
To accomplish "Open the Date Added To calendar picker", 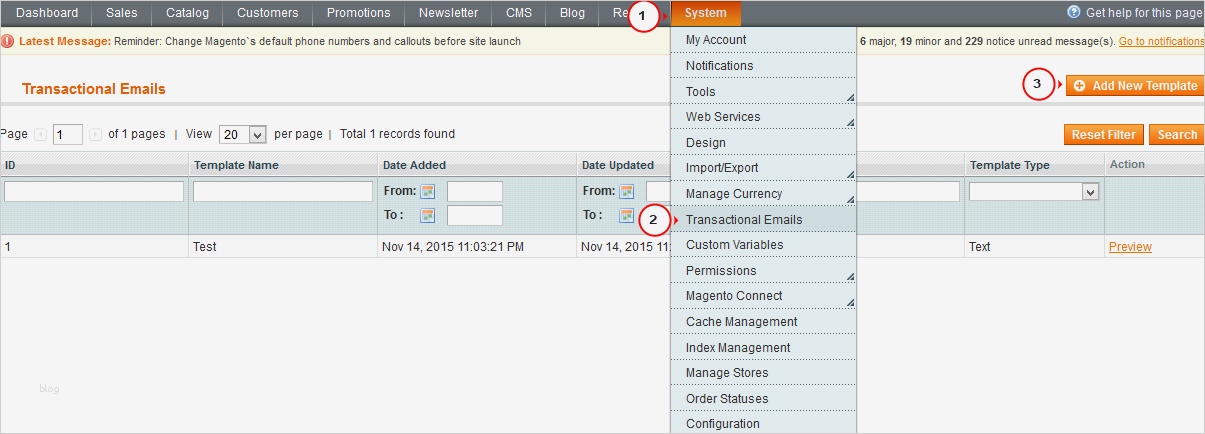I will tap(428, 216).
